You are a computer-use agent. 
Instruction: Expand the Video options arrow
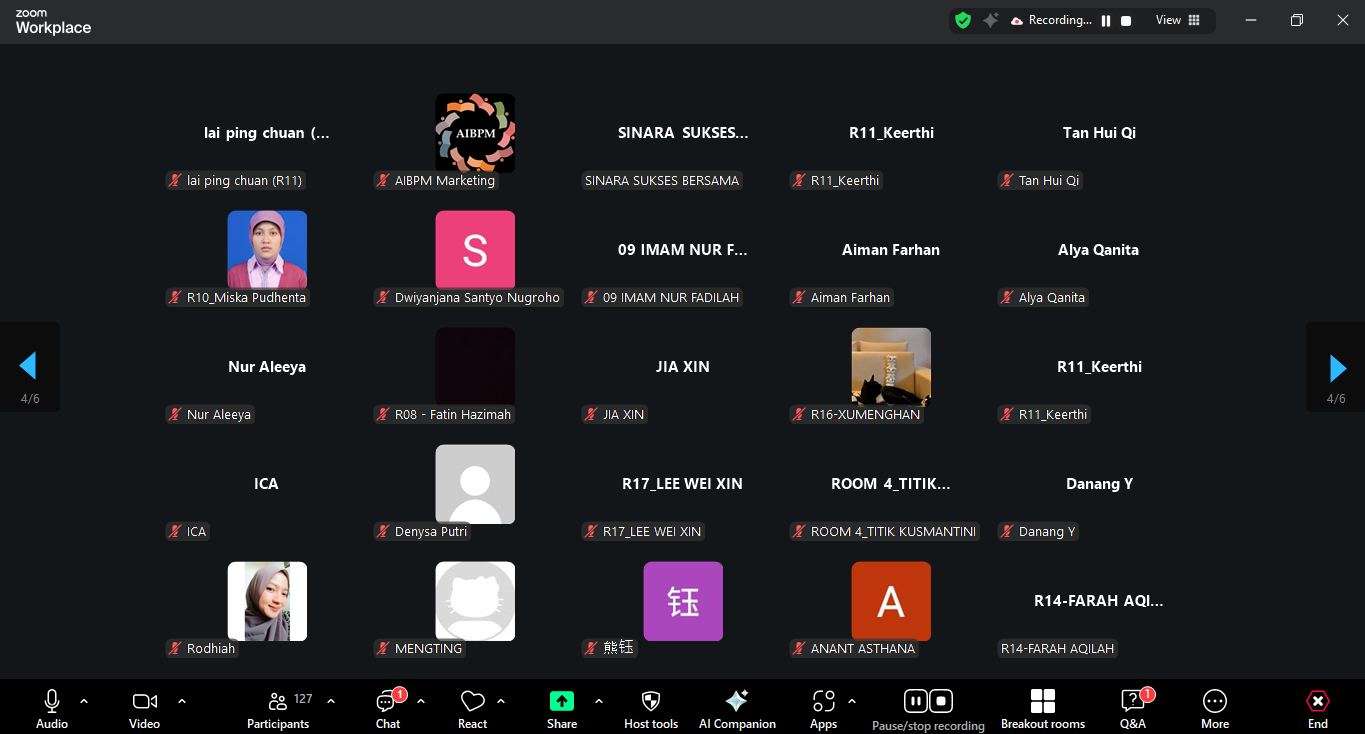coord(182,701)
